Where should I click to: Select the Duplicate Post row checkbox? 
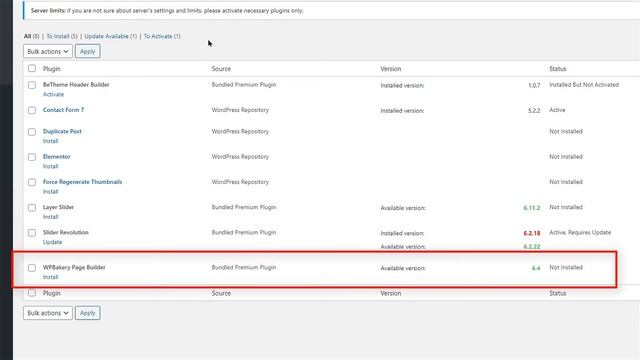32,132
